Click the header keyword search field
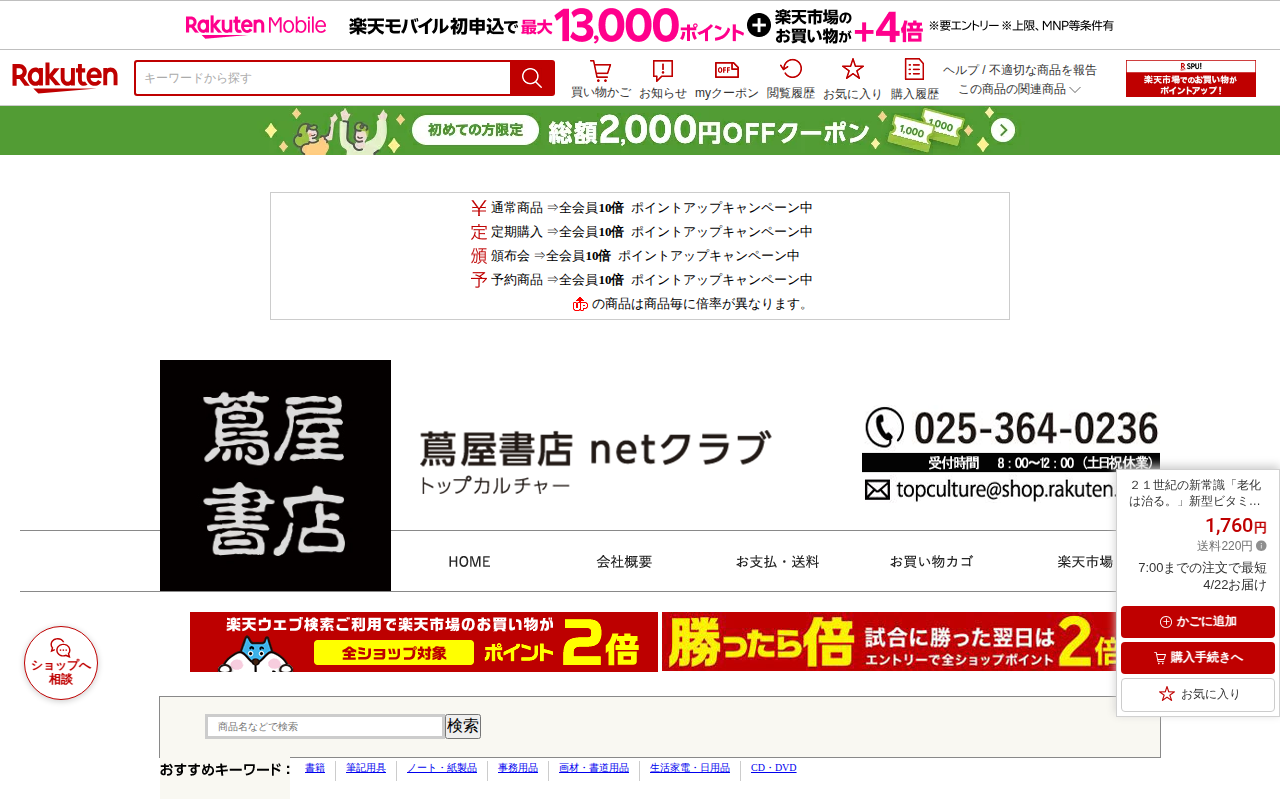 click(x=323, y=78)
